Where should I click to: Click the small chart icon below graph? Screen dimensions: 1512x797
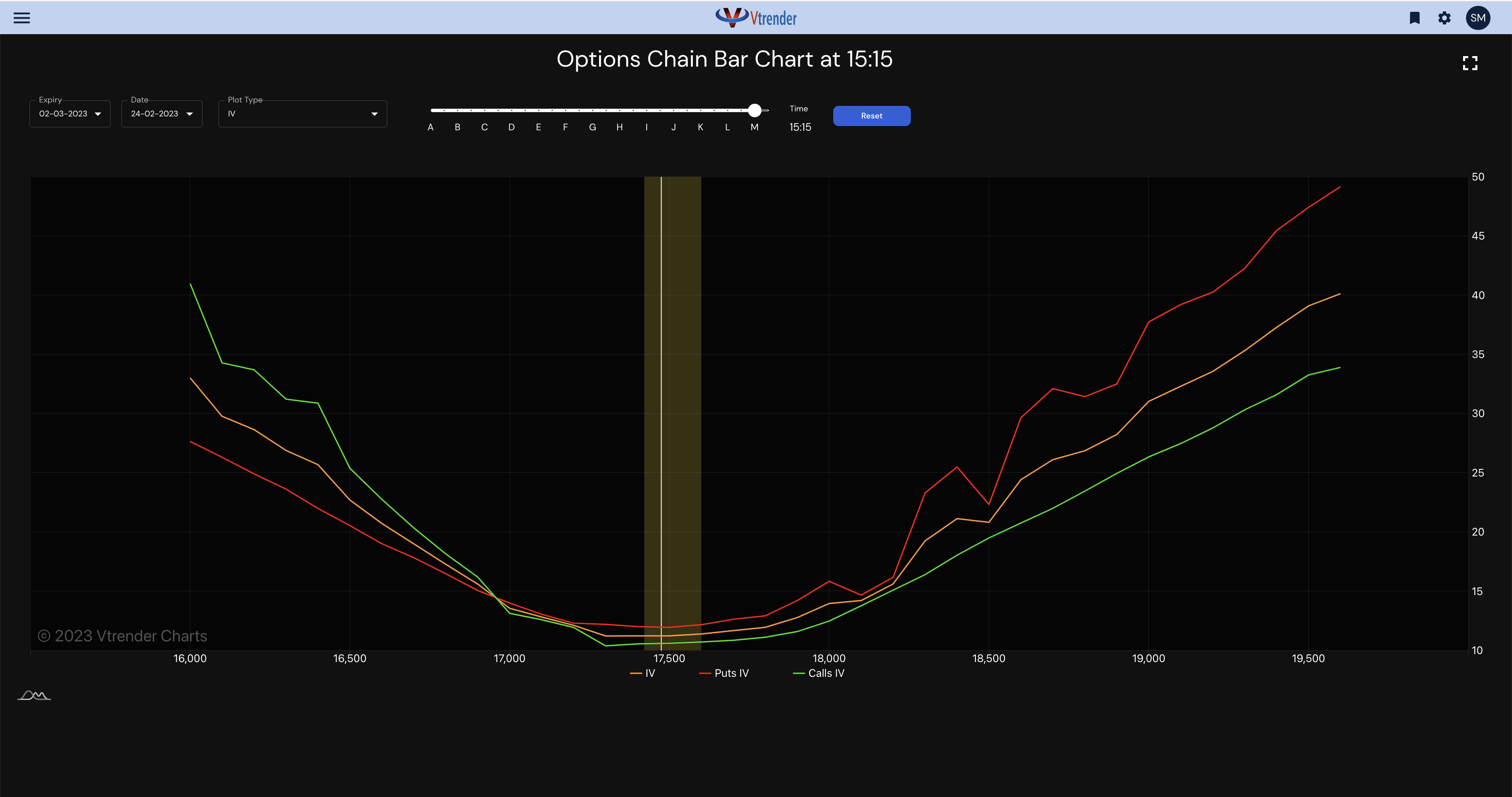[34, 695]
